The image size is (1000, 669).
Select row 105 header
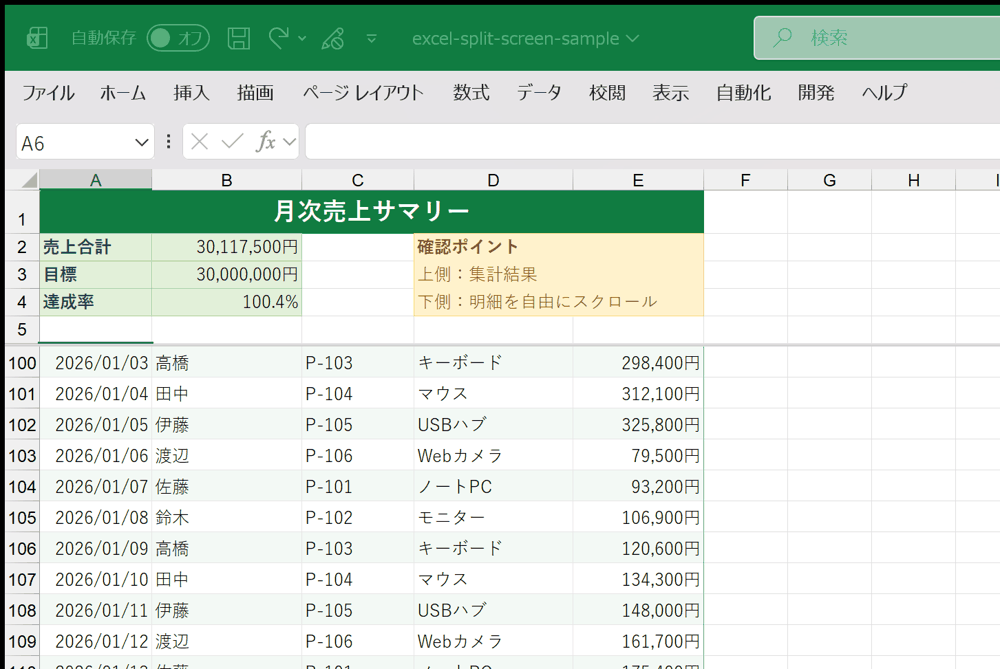click(22, 517)
